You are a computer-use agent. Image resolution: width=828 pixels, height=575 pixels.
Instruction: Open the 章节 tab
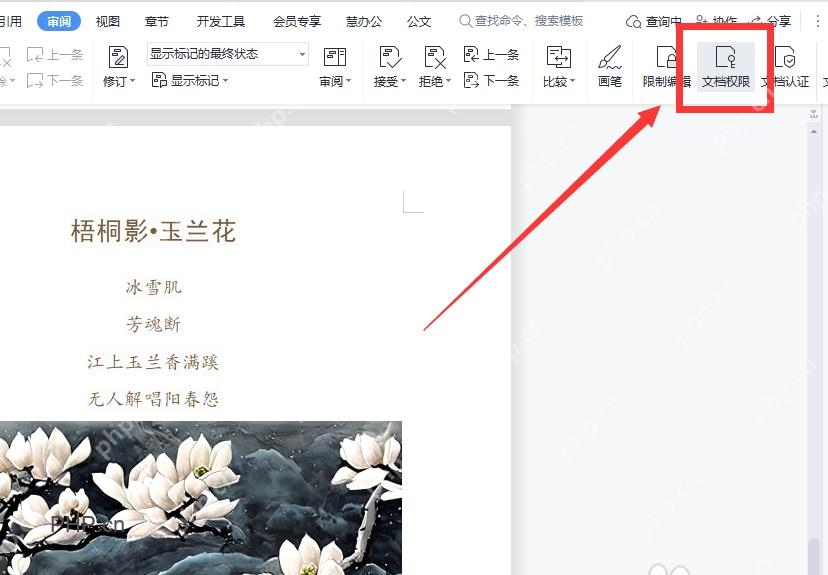pos(157,22)
